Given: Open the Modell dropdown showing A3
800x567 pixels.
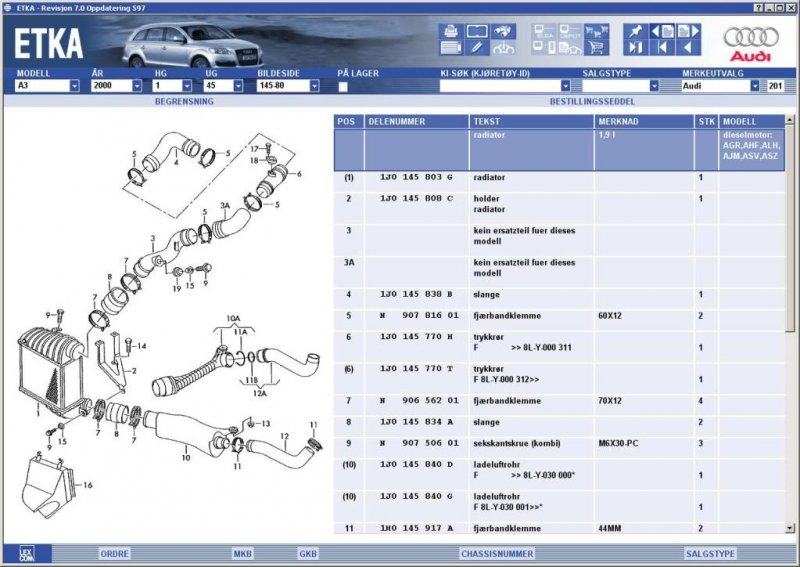Looking at the screenshot, I should (74, 86).
